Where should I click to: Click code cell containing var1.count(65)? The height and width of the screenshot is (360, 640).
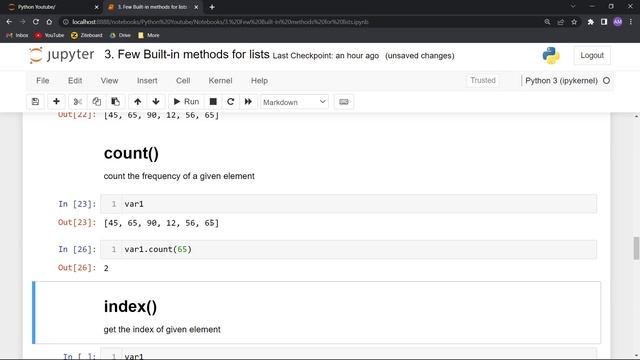coord(349,249)
